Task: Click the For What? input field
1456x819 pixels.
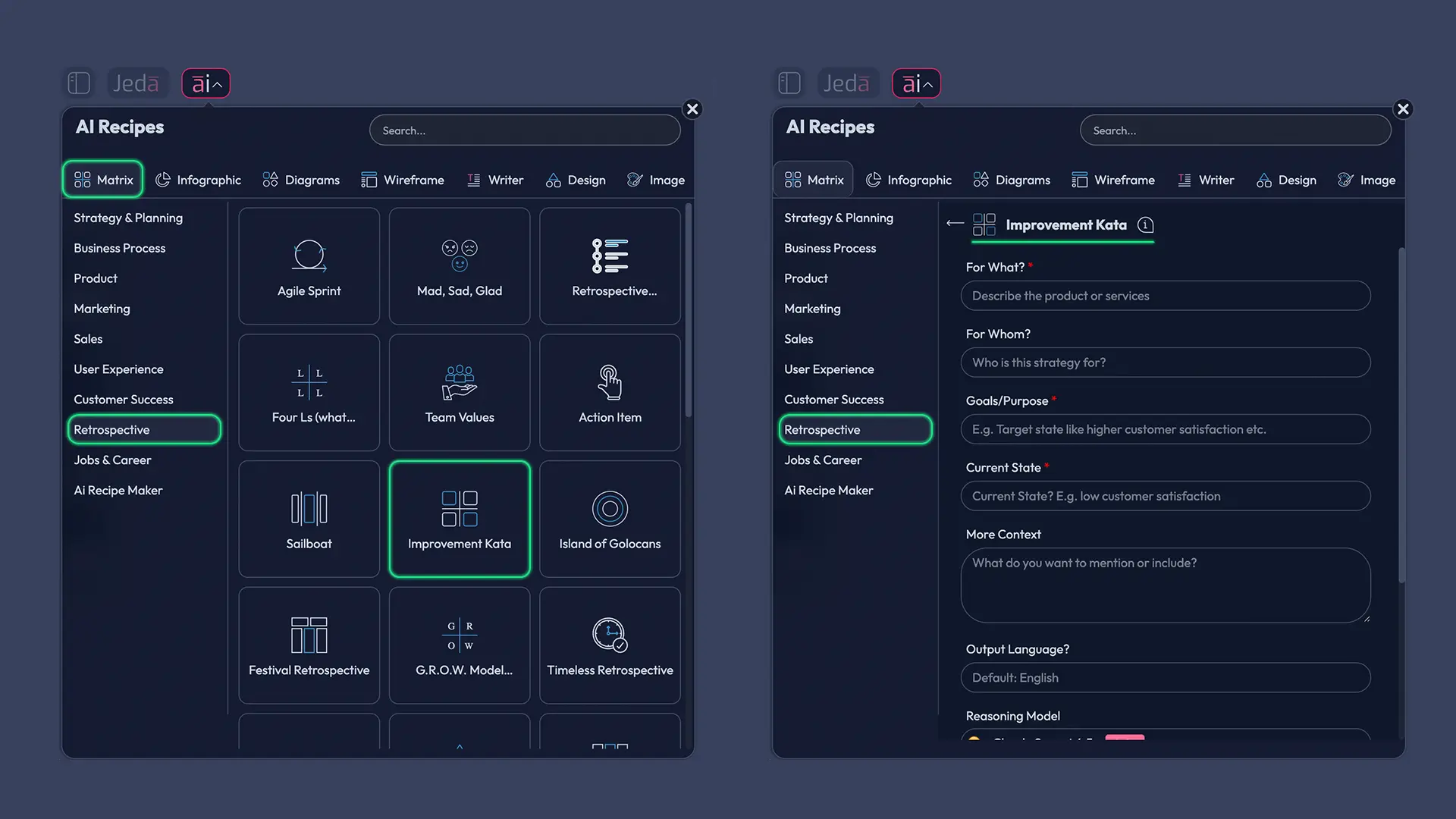Action: tap(1165, 296)
